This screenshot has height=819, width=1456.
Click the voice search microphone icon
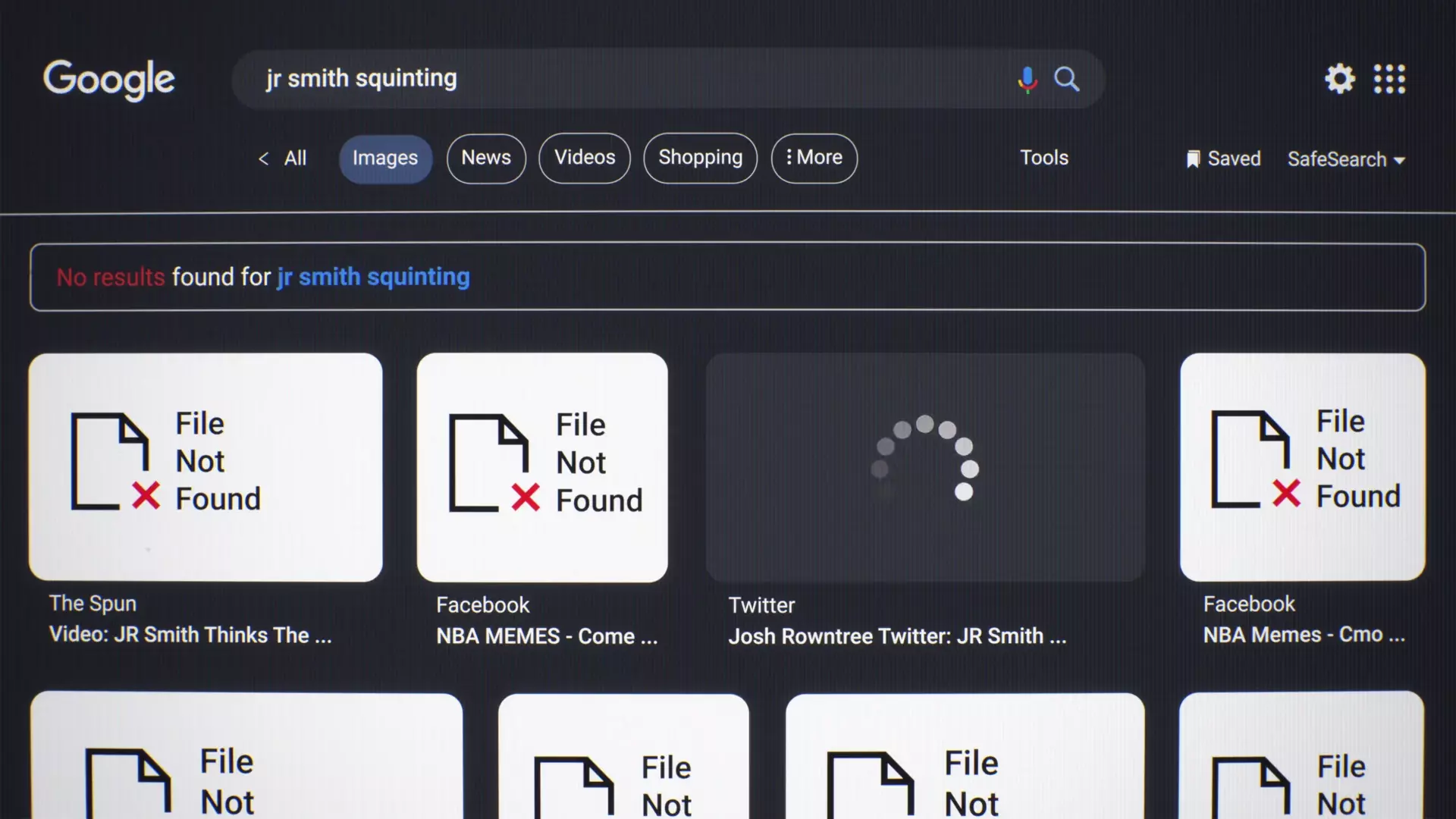click(x=1027, y=79)
